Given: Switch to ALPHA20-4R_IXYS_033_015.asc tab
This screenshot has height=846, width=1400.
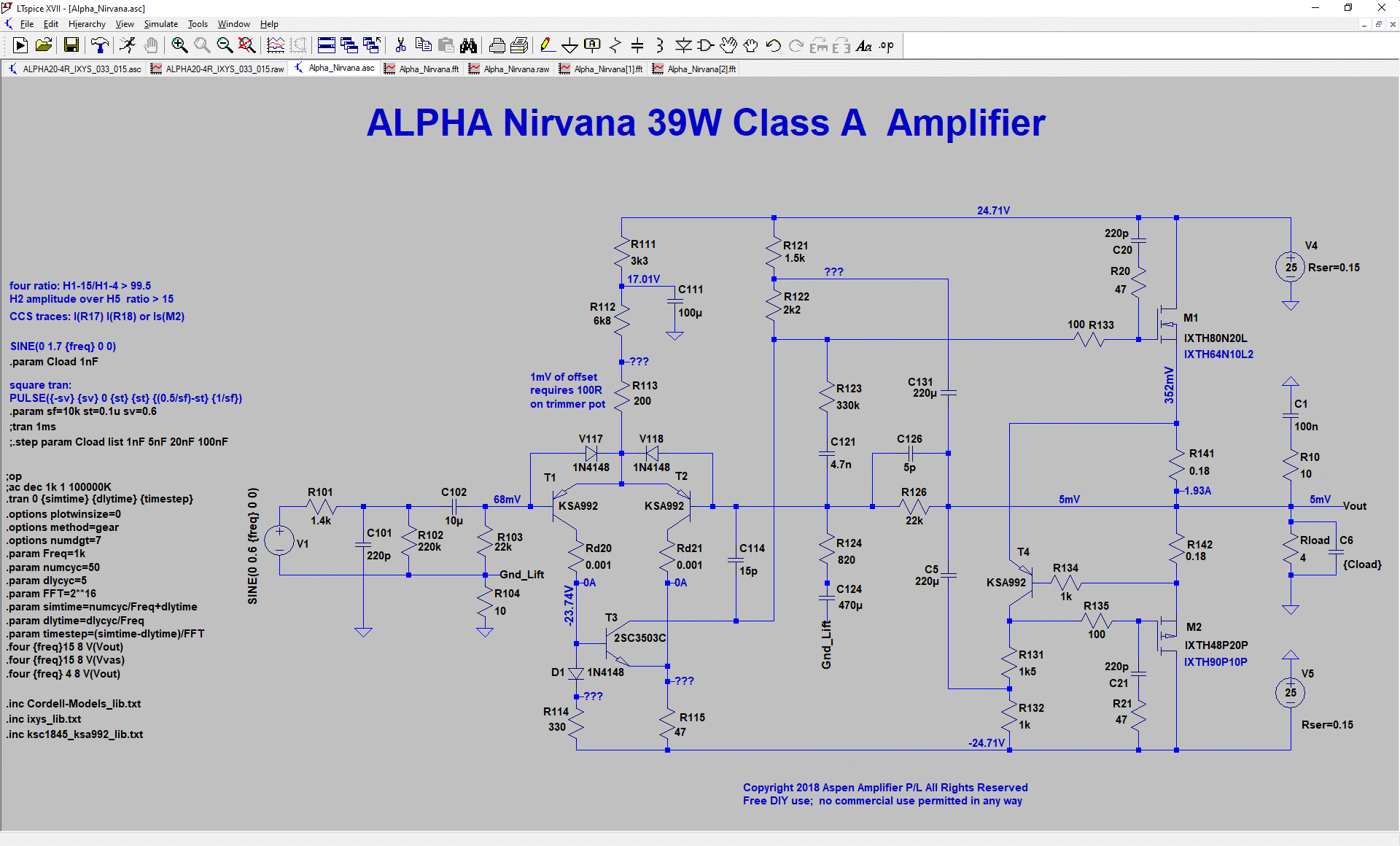Looking at the screenshot, I should [75, 69].
